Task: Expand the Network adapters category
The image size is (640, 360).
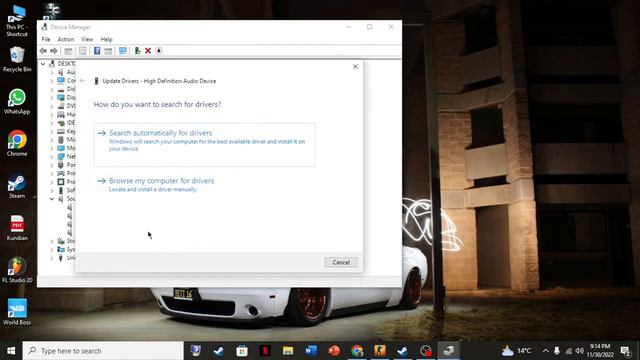Action: pyautogui.click(x=52, y=157)
